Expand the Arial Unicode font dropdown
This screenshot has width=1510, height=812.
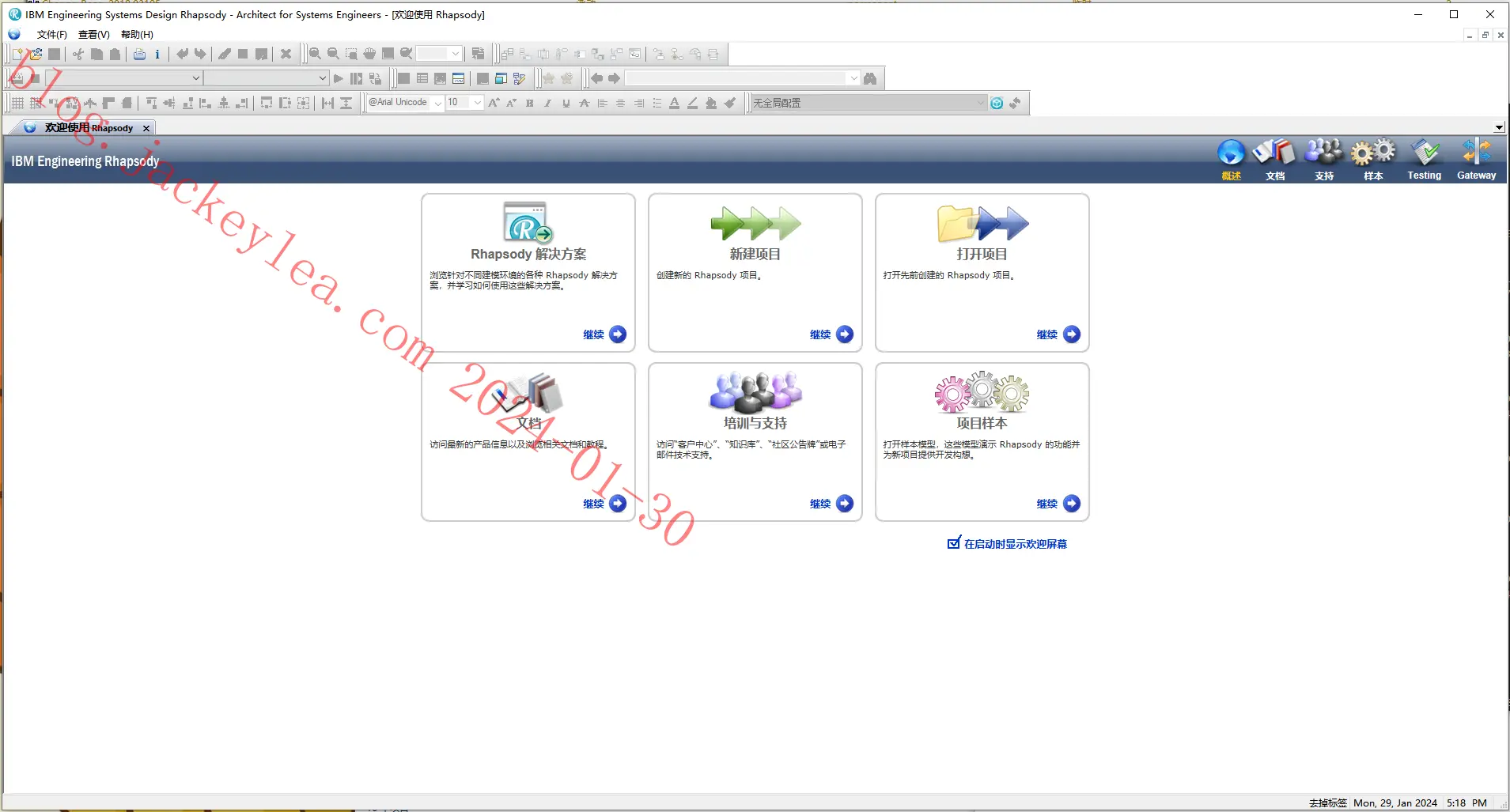coord(438,103)
